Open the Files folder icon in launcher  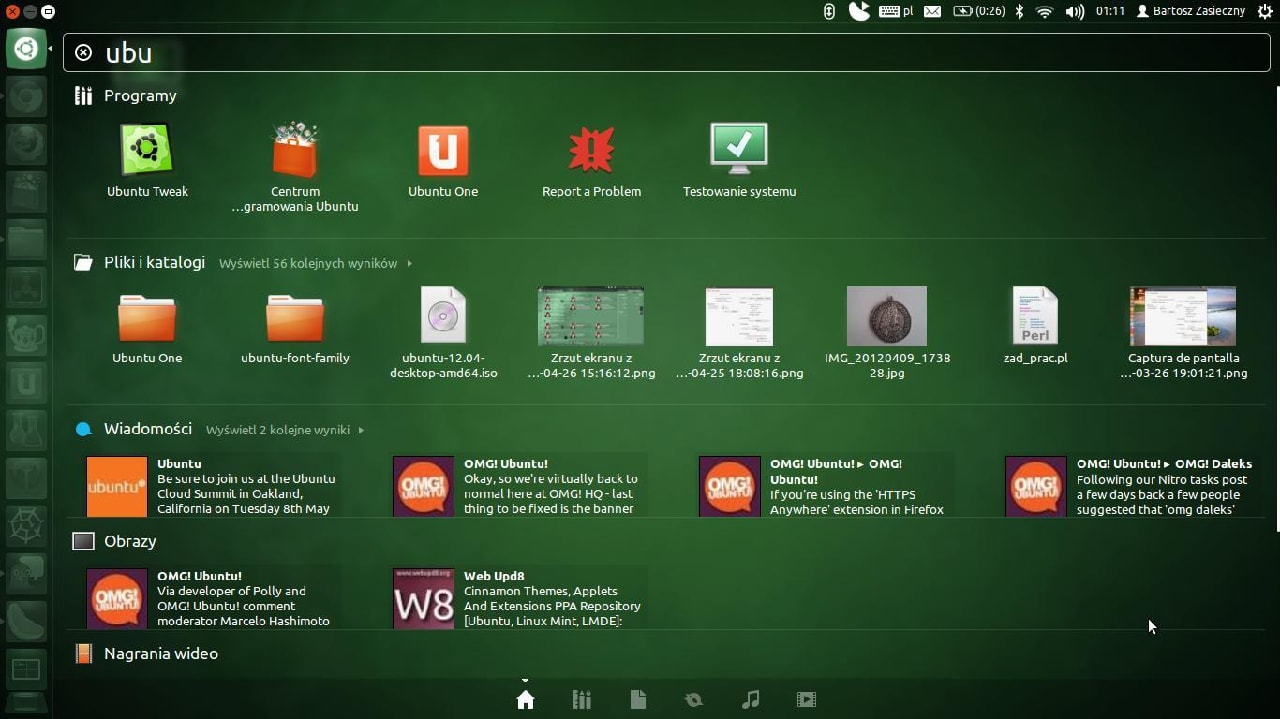(26, 240)
